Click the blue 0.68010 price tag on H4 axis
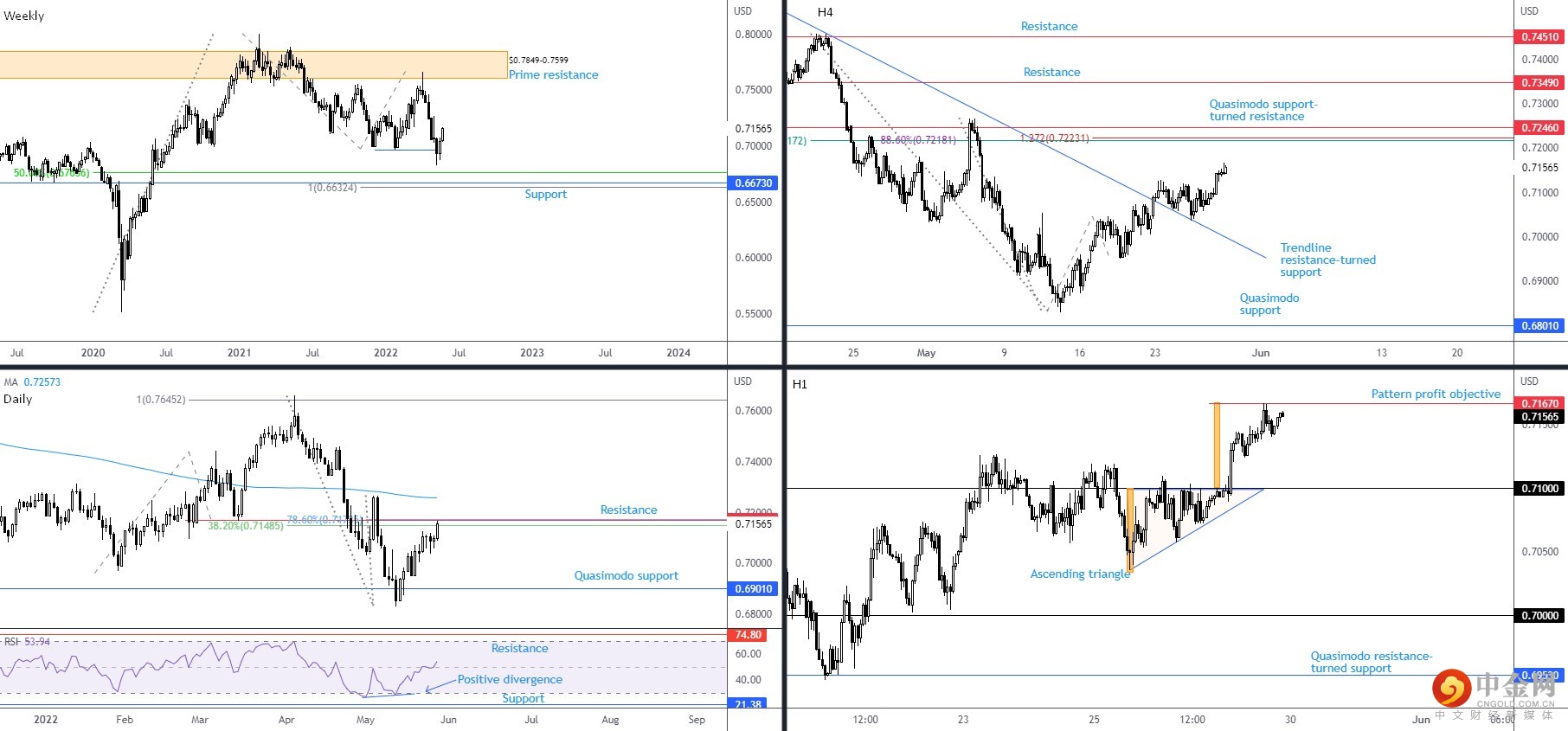Viewport: 1568px width, 731px height. 1540,326
